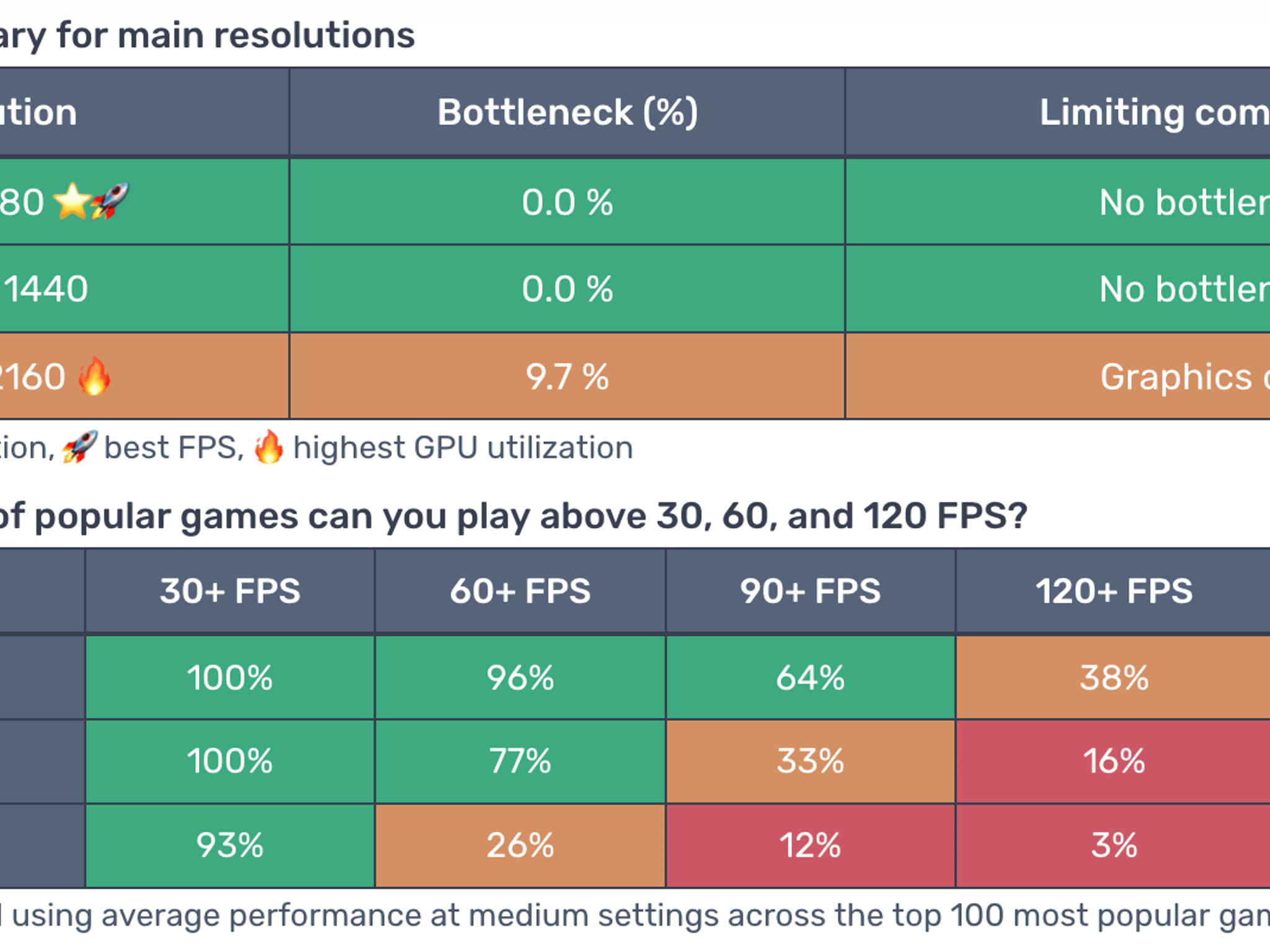Screen dimensions: 1270x952
Task: Click the 26% orange cell under 60+ FPS
Action: click(x=520, y=845)
